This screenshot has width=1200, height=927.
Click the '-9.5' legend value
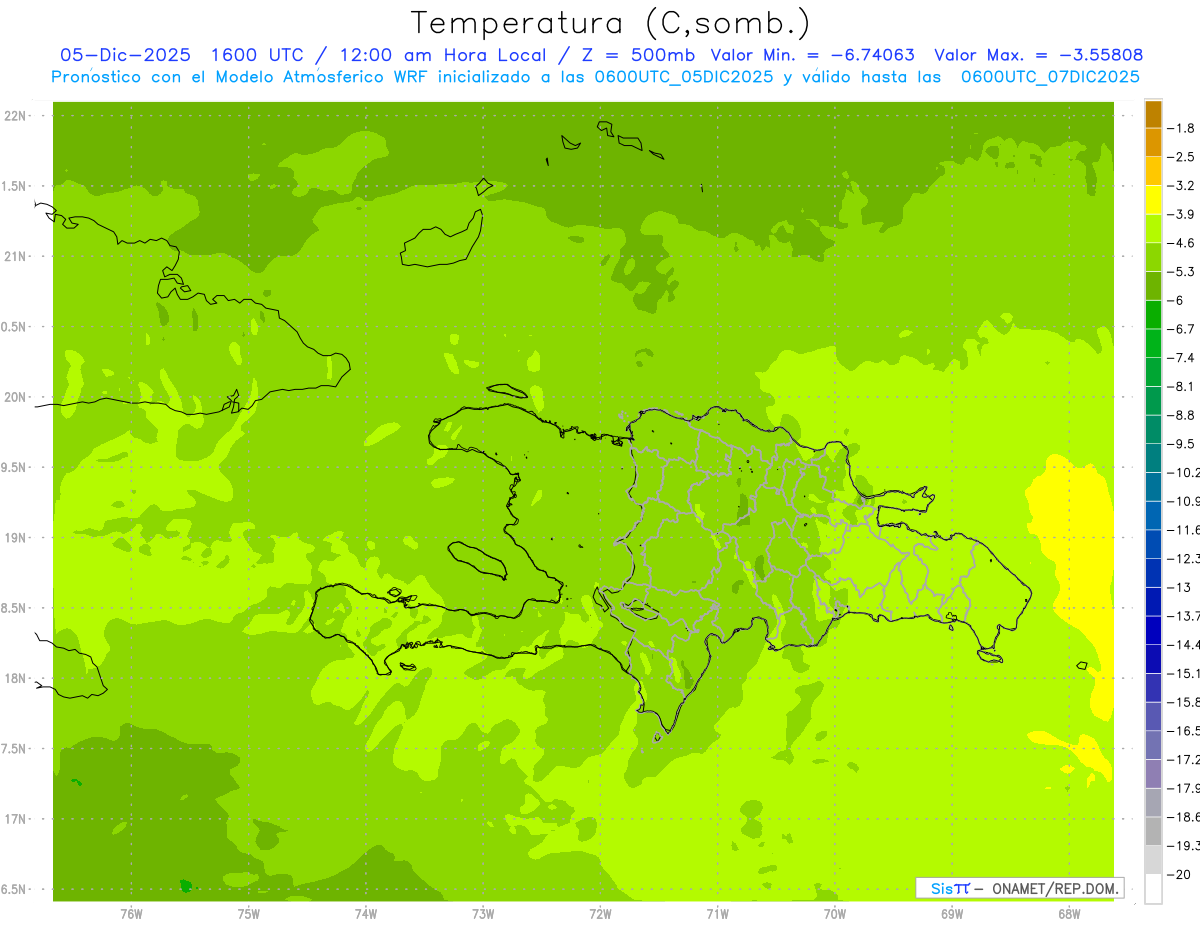pos(1183,444)
